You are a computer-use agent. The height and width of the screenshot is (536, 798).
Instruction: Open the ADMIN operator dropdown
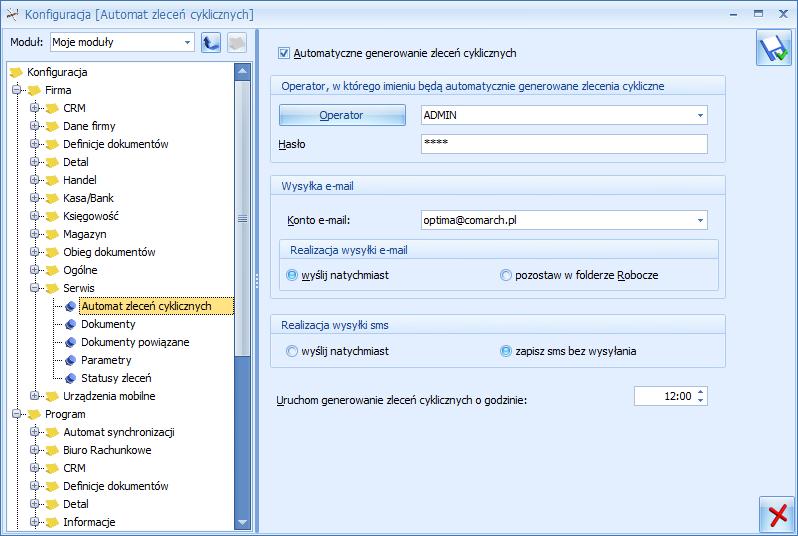point(700,116)
